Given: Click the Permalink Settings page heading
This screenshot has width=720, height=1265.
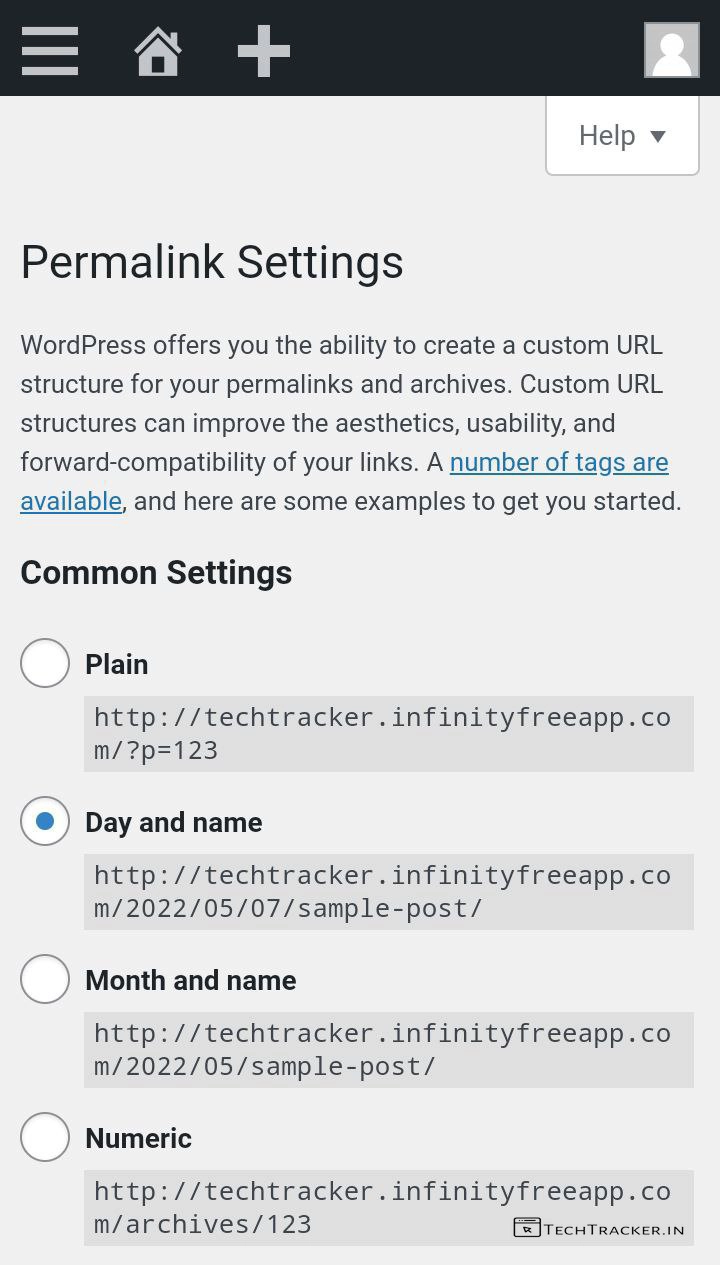Looking at the screenshot, I should 212,262.
